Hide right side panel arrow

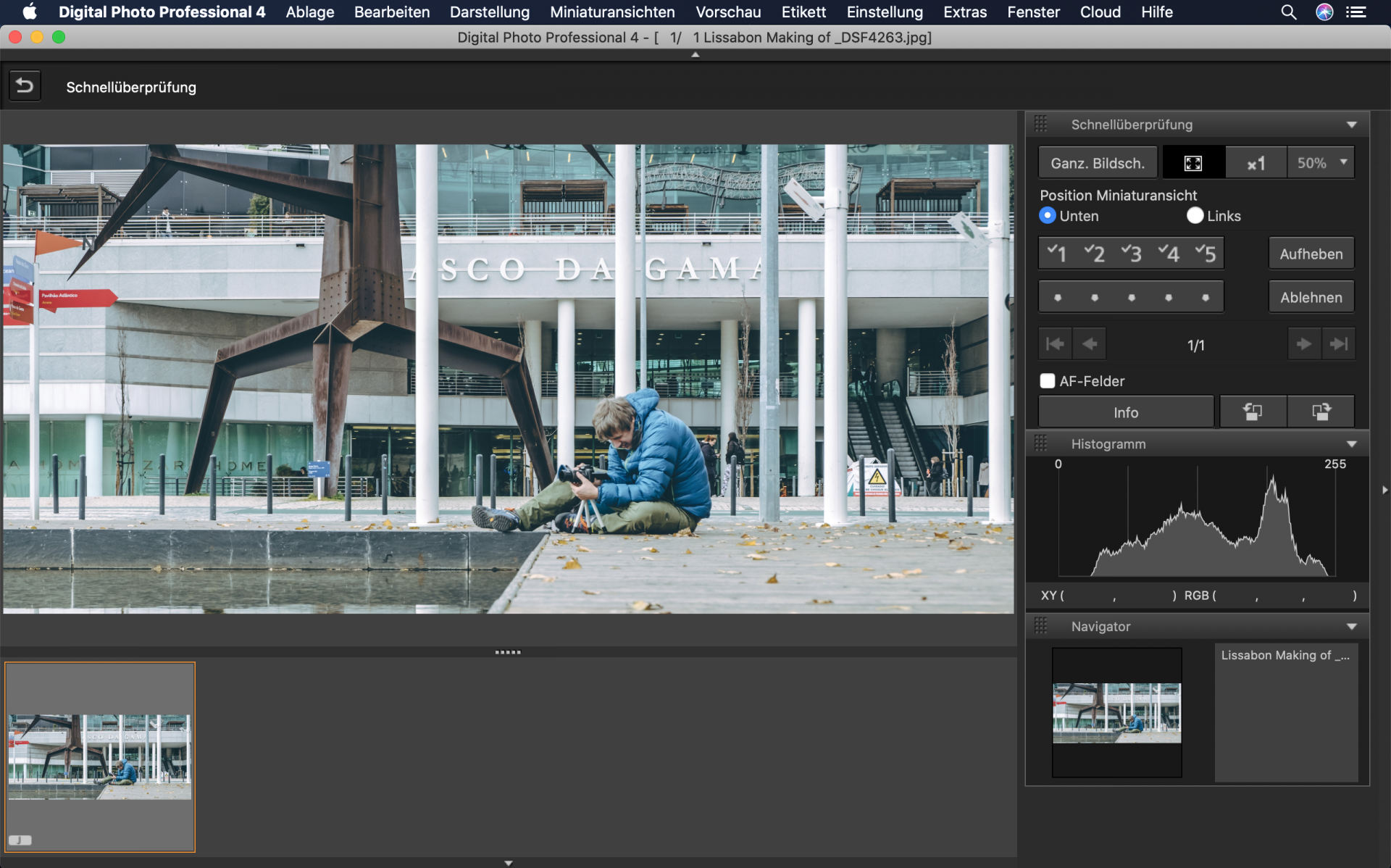point(1385,491)
